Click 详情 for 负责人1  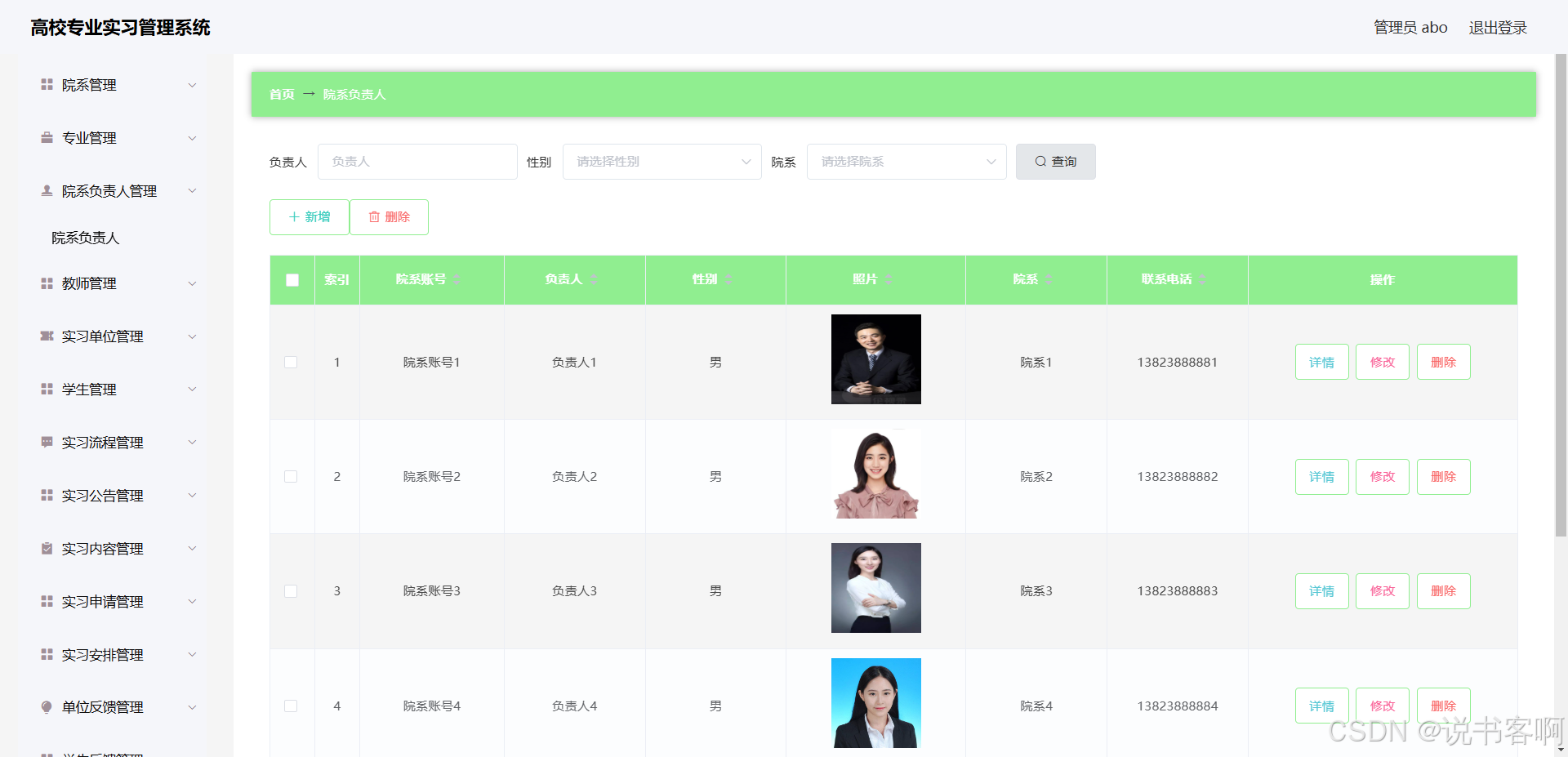(x=1322, y=362)
